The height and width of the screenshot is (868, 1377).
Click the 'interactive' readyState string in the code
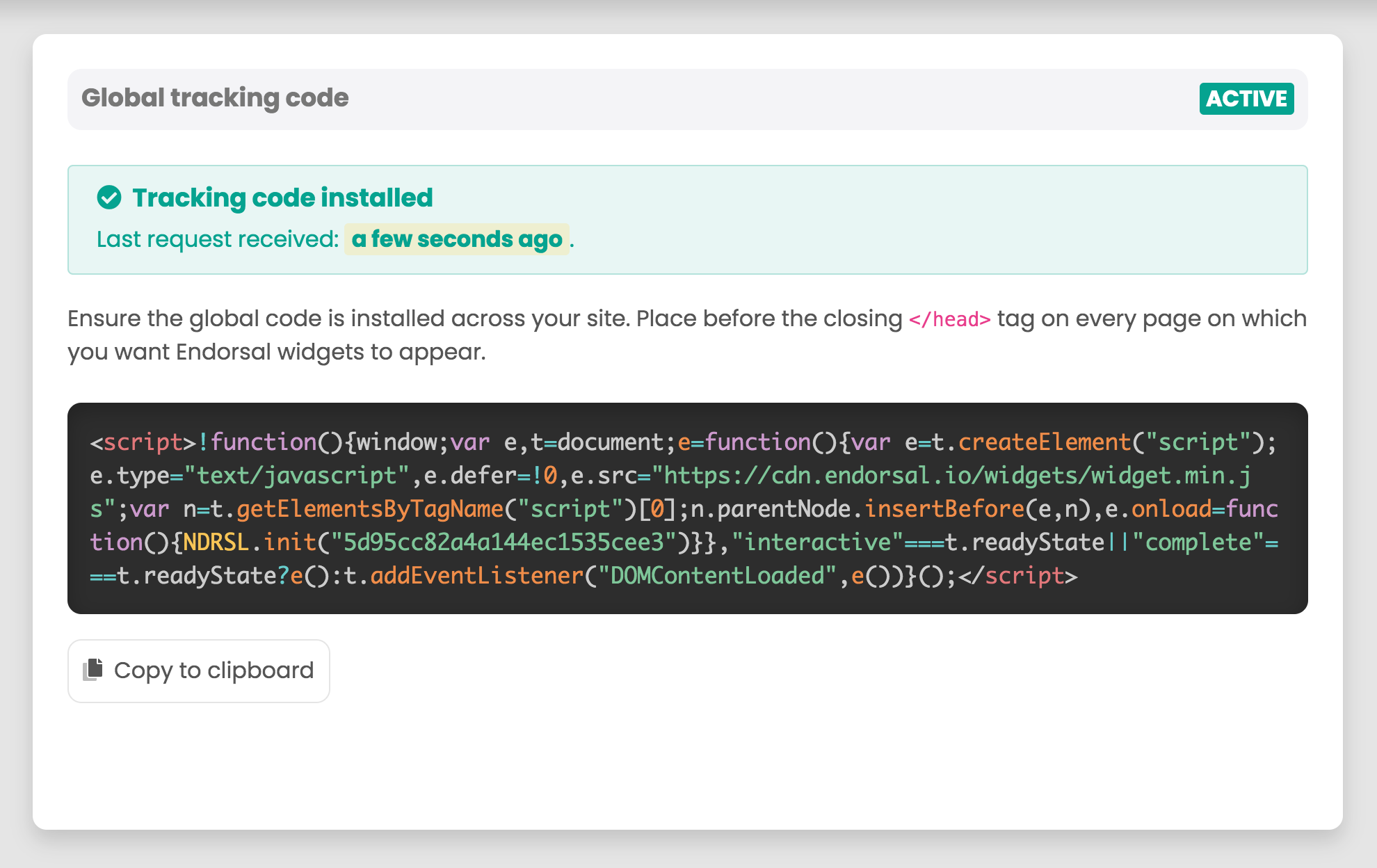(819, 542)
